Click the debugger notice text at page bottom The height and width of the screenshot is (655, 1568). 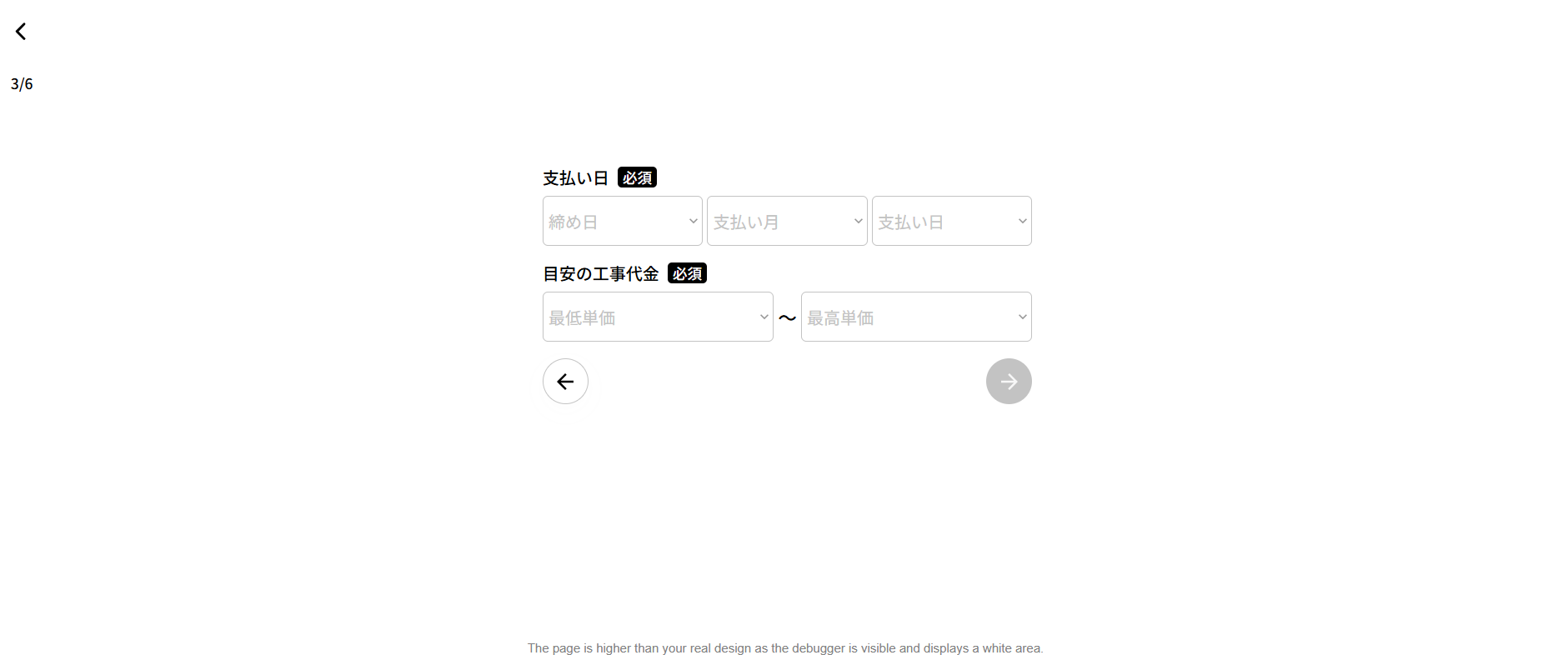click(x=785, y=647)
